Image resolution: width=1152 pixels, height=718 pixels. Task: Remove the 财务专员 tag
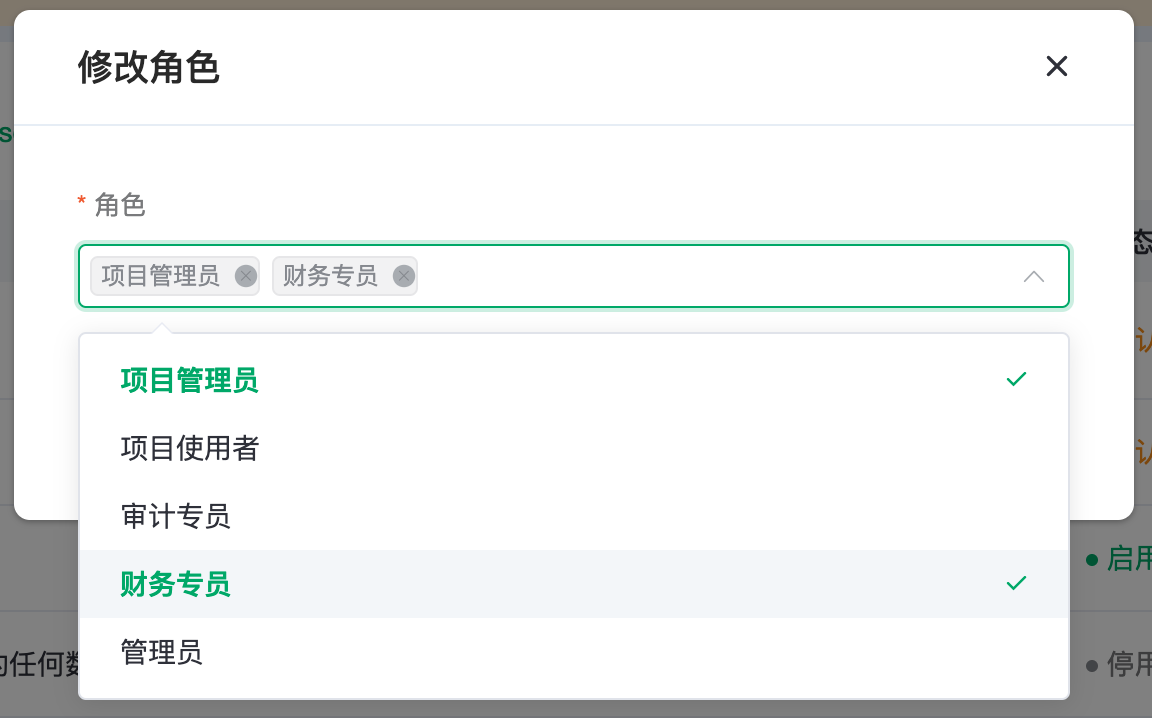(x=403, y=276)
